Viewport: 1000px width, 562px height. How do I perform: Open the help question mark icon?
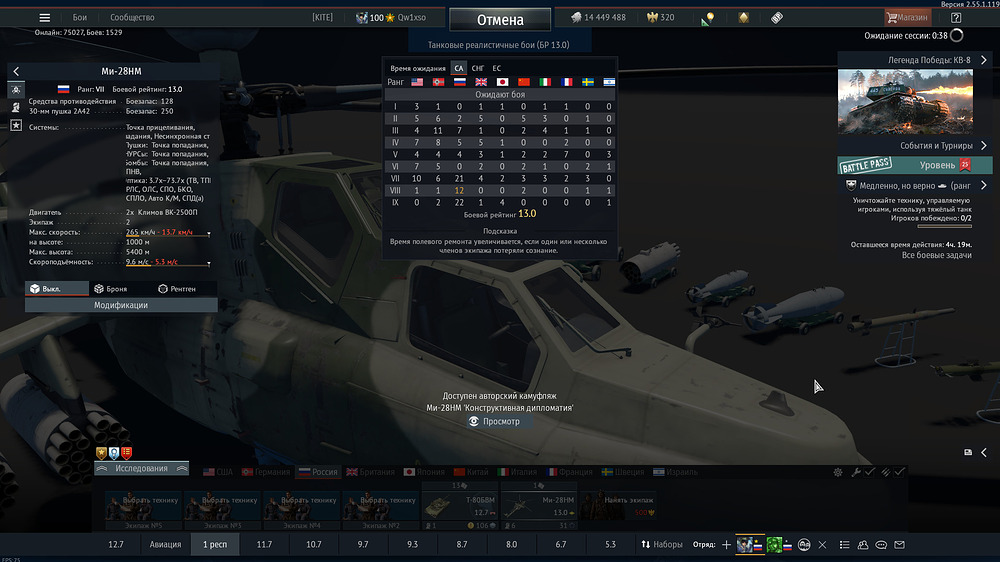(956, 18)
